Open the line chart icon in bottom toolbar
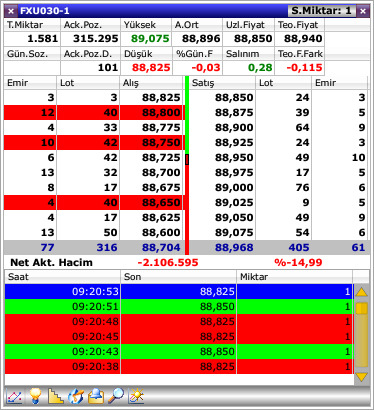The width and height of the screenshot is (374, 410). click(14, 396)
